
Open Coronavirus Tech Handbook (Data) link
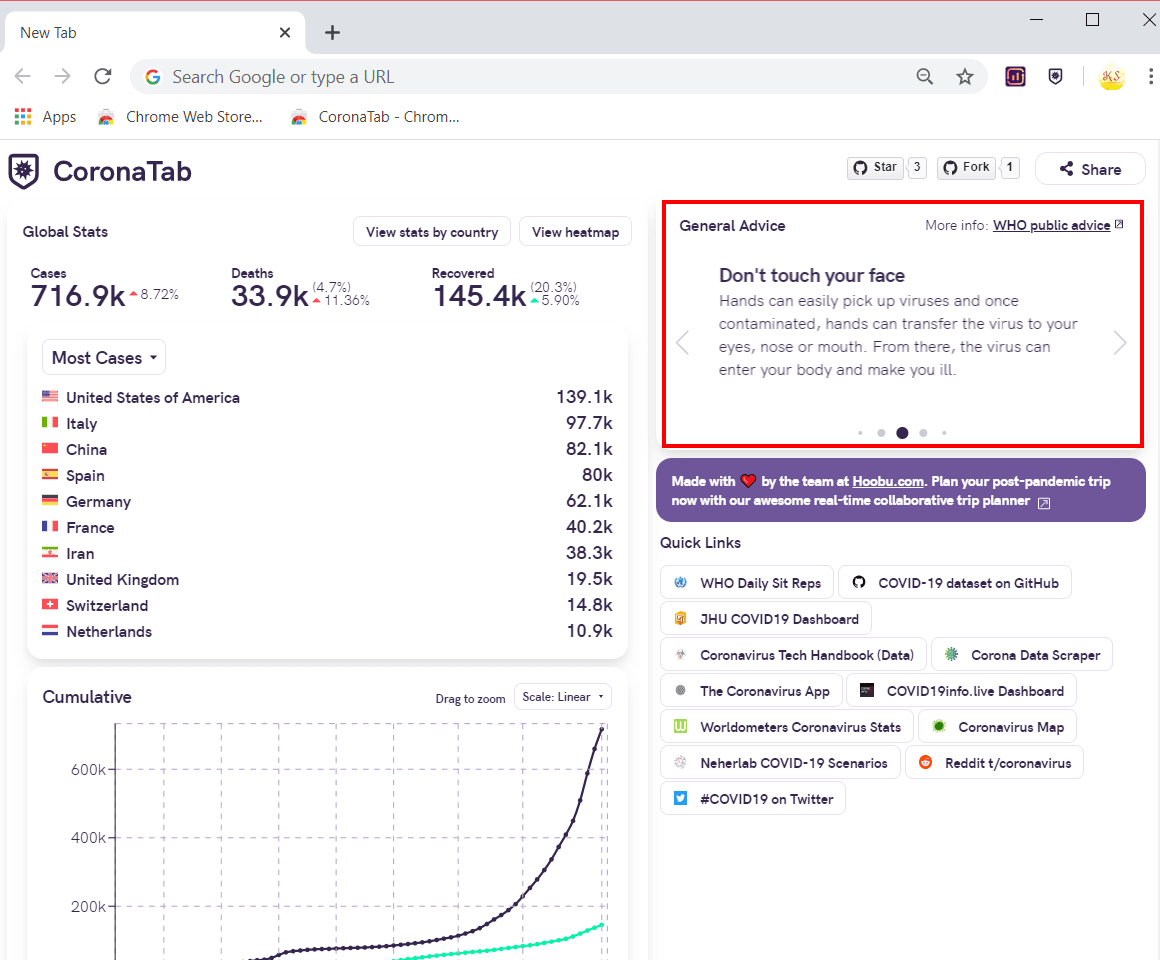794,655
